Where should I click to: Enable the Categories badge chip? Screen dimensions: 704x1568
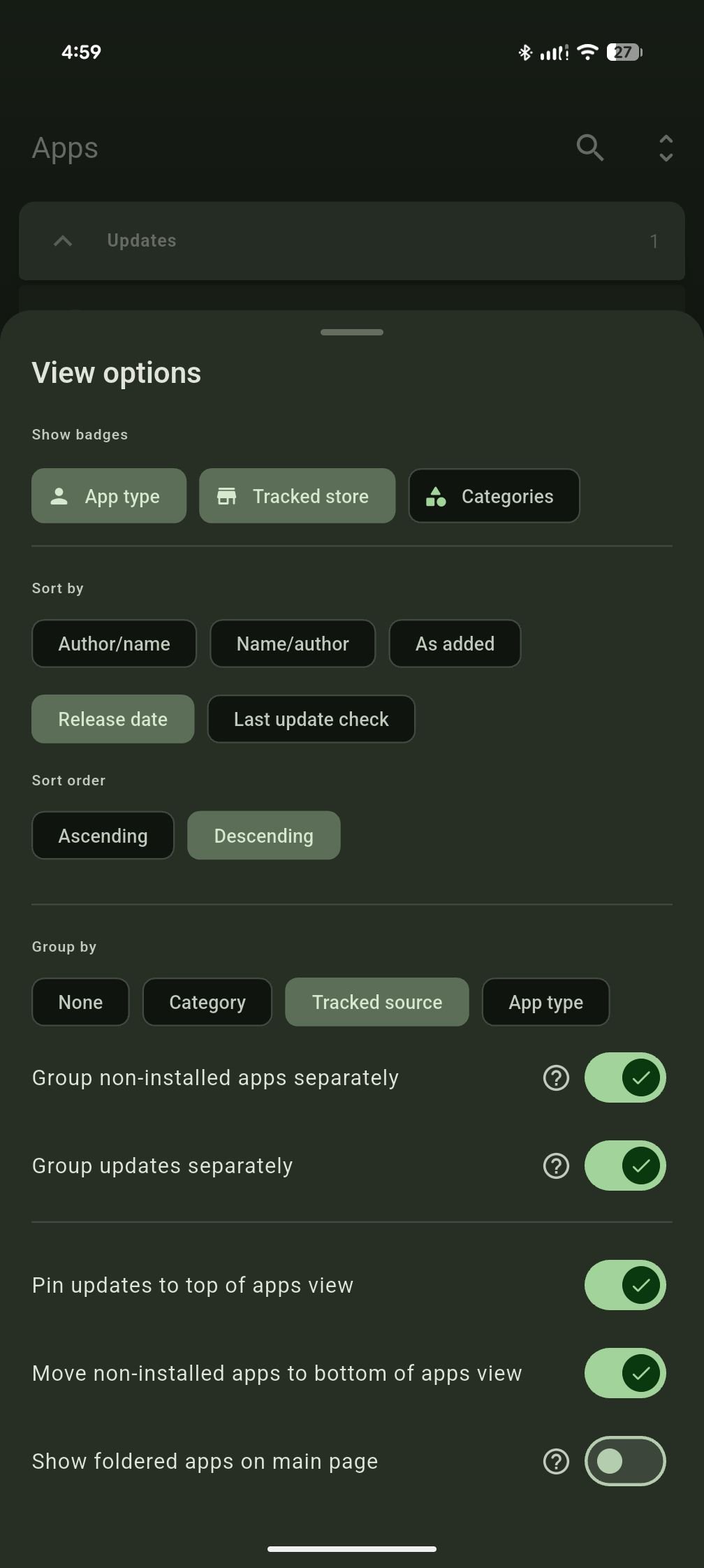pos(494,496)
